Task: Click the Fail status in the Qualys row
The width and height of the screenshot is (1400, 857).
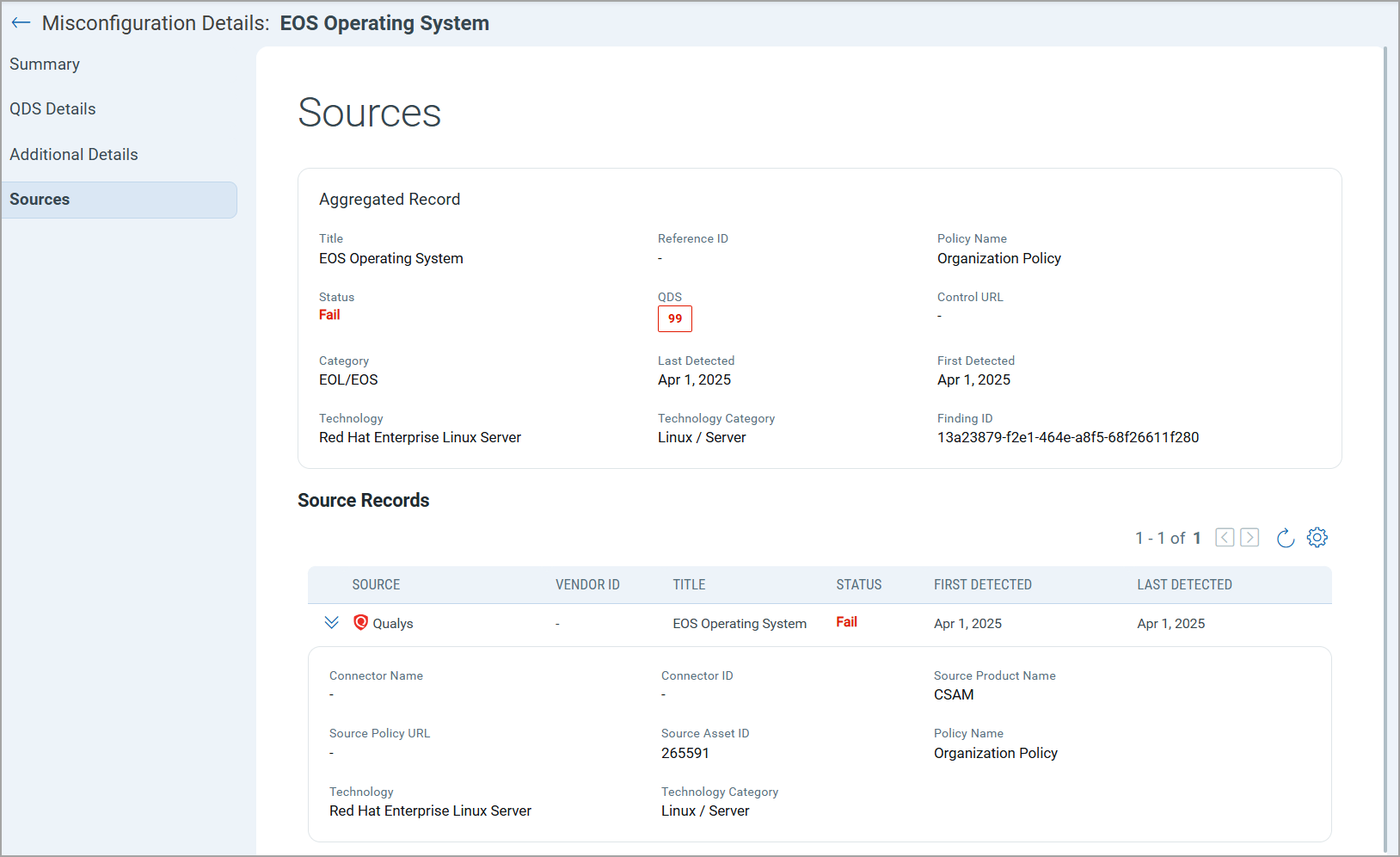Action: [846, 622]
